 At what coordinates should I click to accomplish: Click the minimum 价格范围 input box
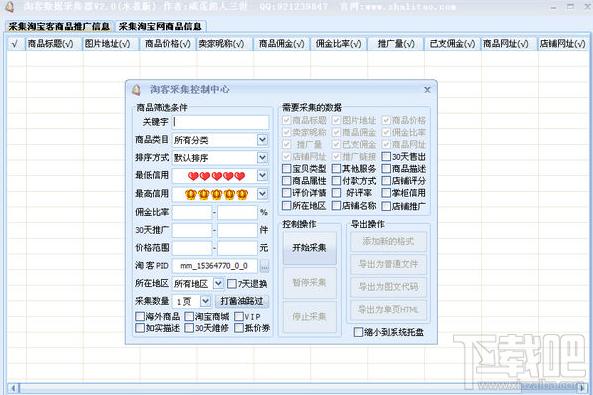[x=192, y=248]
